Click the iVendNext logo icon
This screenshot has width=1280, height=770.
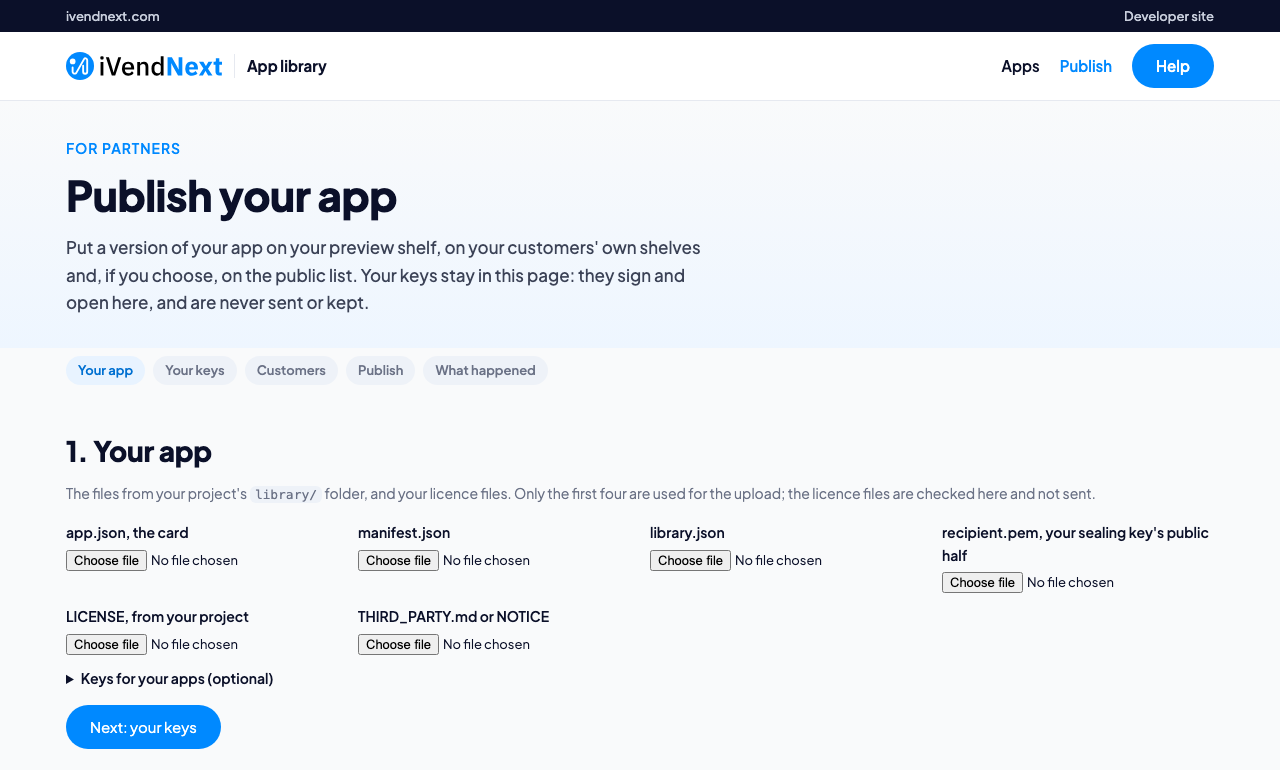[x=80, y=66]
